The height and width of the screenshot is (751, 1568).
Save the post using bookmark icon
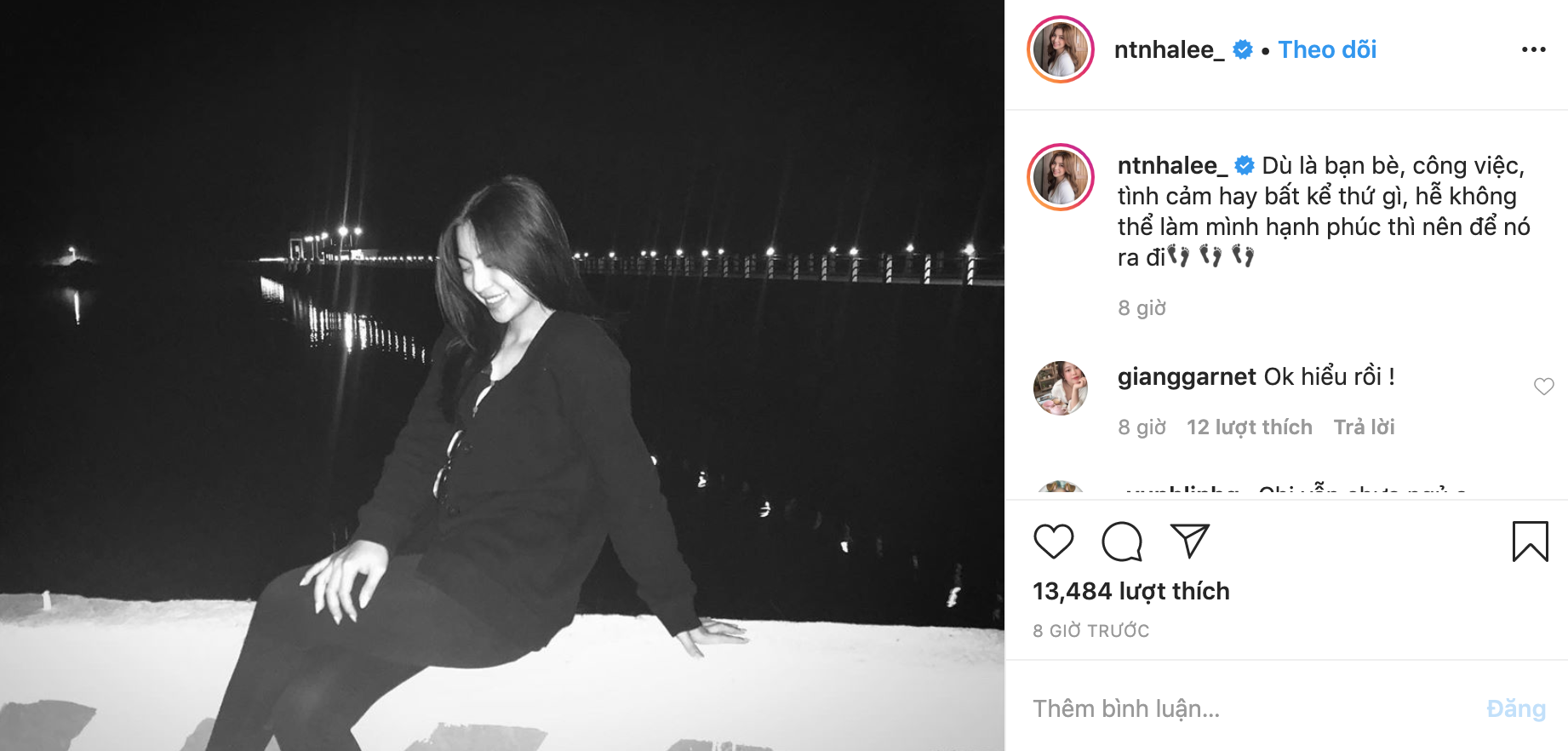point(1530,542)
